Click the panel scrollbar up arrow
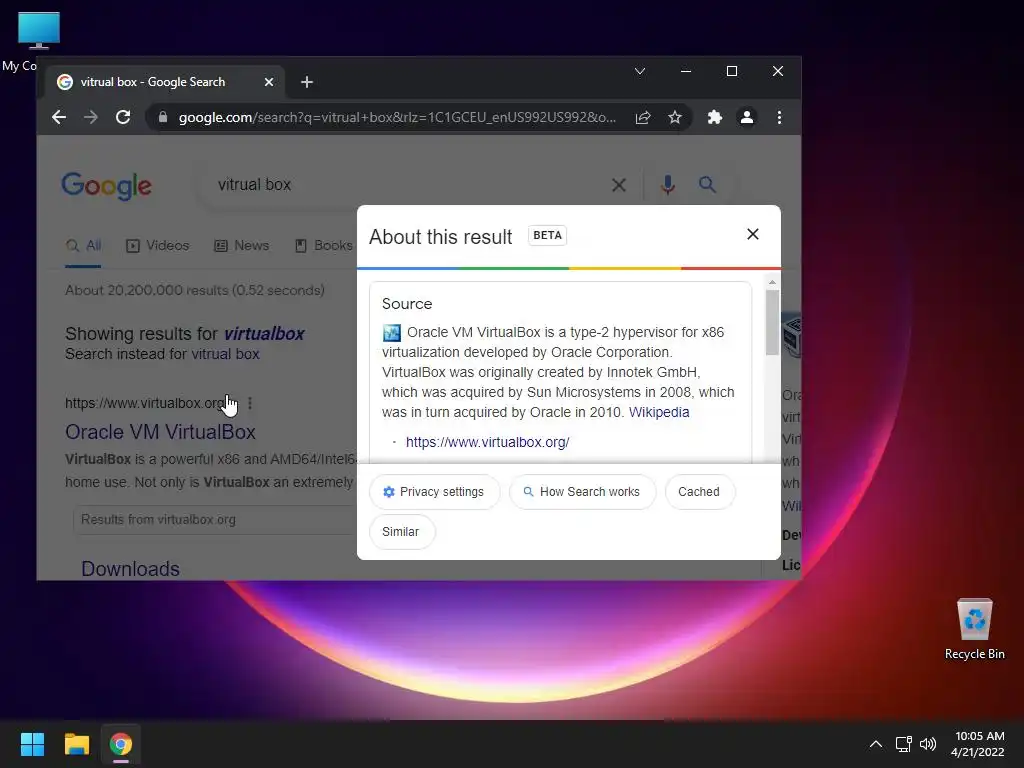 pos(773,282)
